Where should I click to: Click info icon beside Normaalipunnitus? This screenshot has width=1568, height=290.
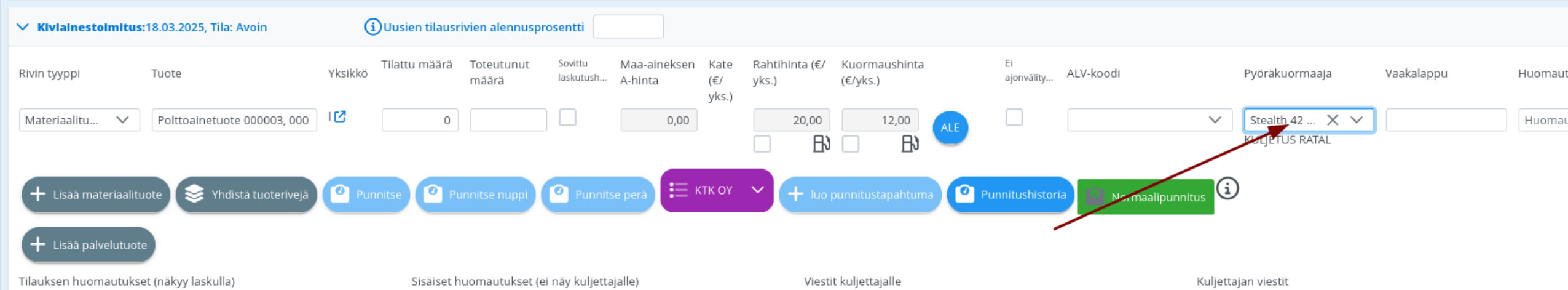coord(1227,188)
